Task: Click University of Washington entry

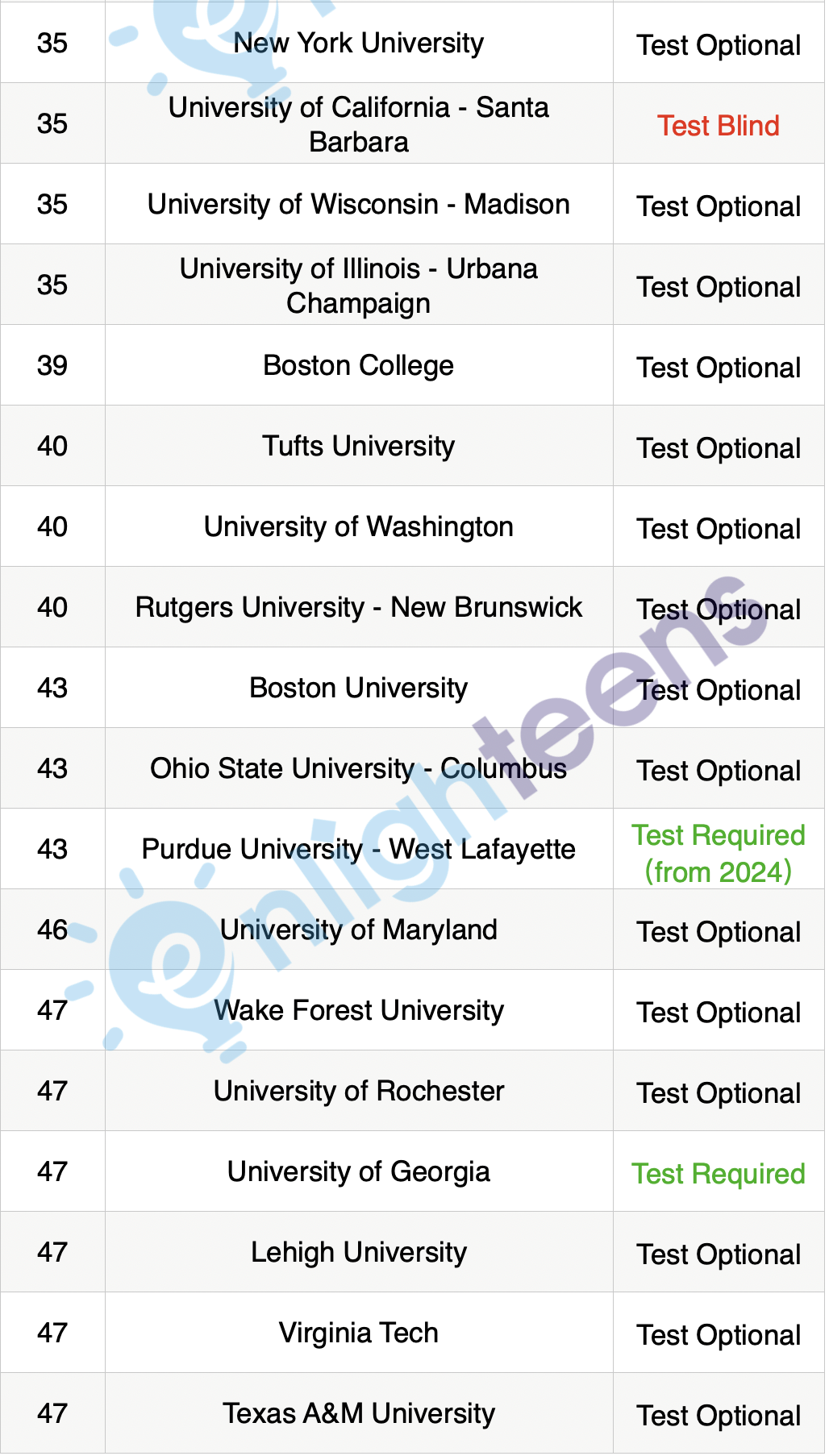Action: point(359,526)
